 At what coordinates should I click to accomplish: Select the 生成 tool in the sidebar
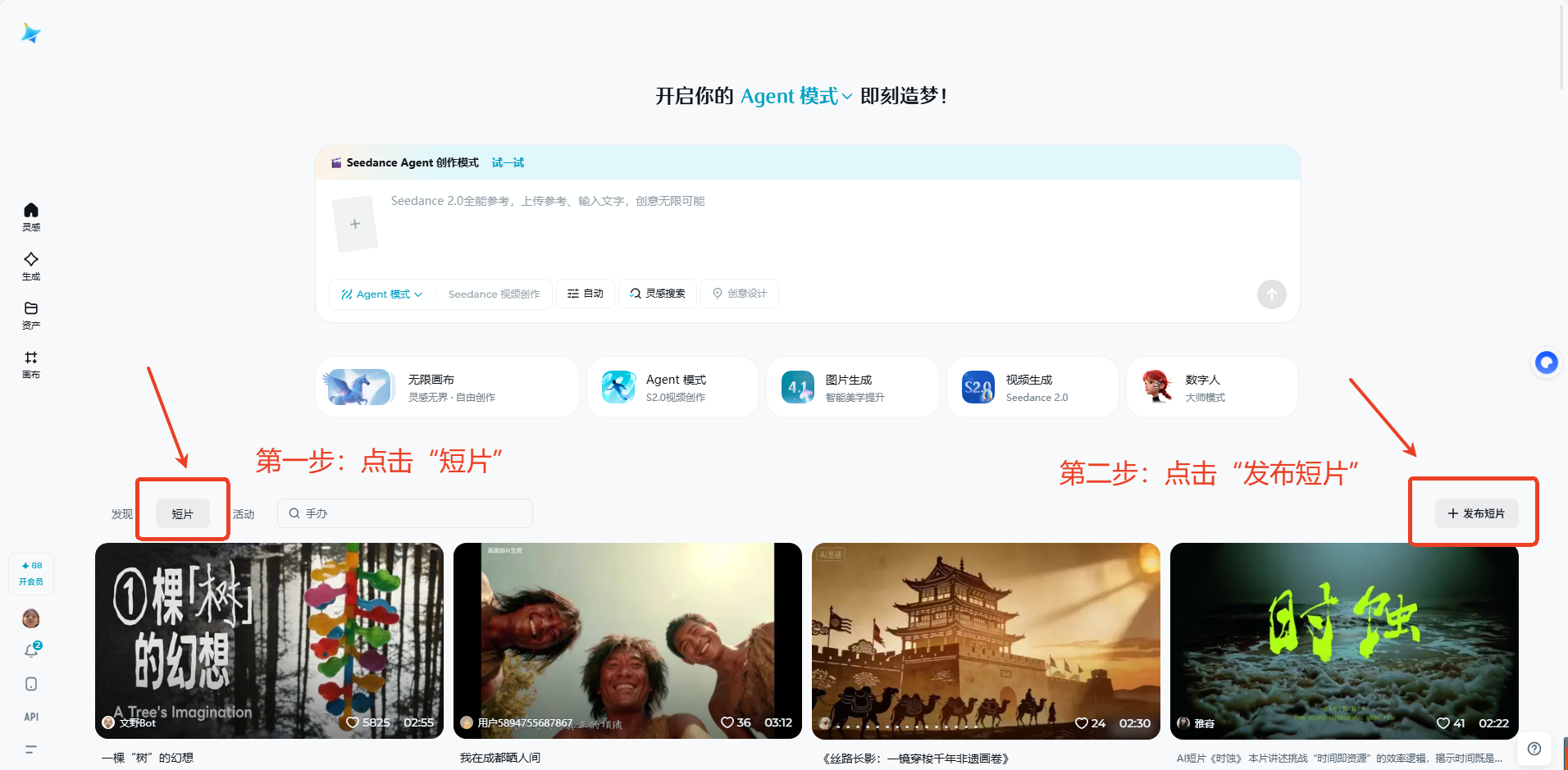(30, 266)
